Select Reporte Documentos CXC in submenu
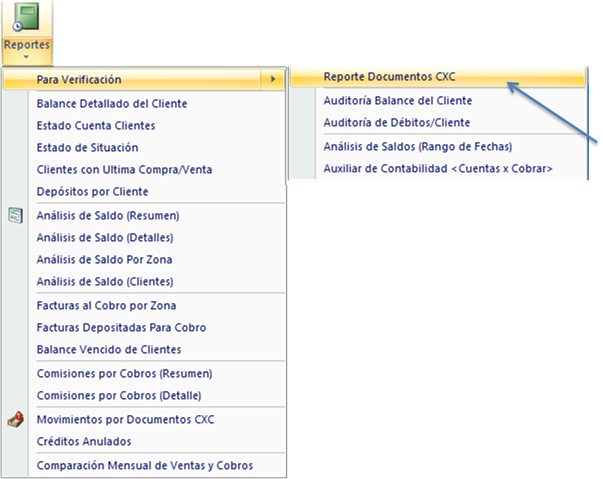 [x=438, y=77]
